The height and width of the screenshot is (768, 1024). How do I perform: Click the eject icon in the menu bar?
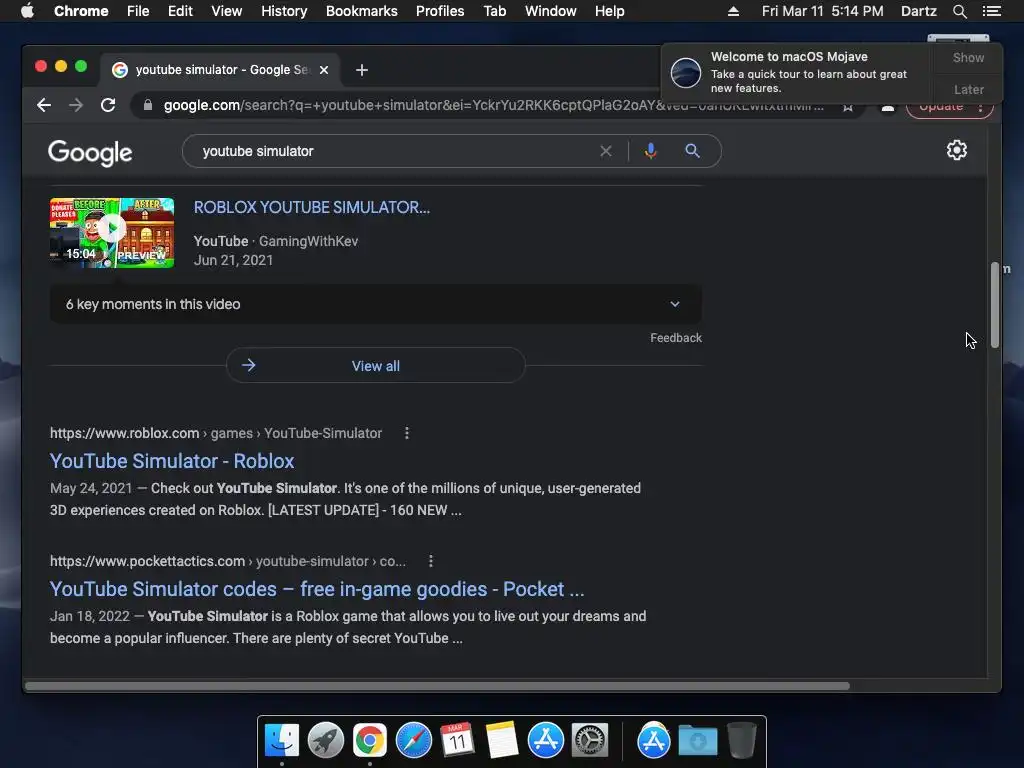(x=733, y=11)
